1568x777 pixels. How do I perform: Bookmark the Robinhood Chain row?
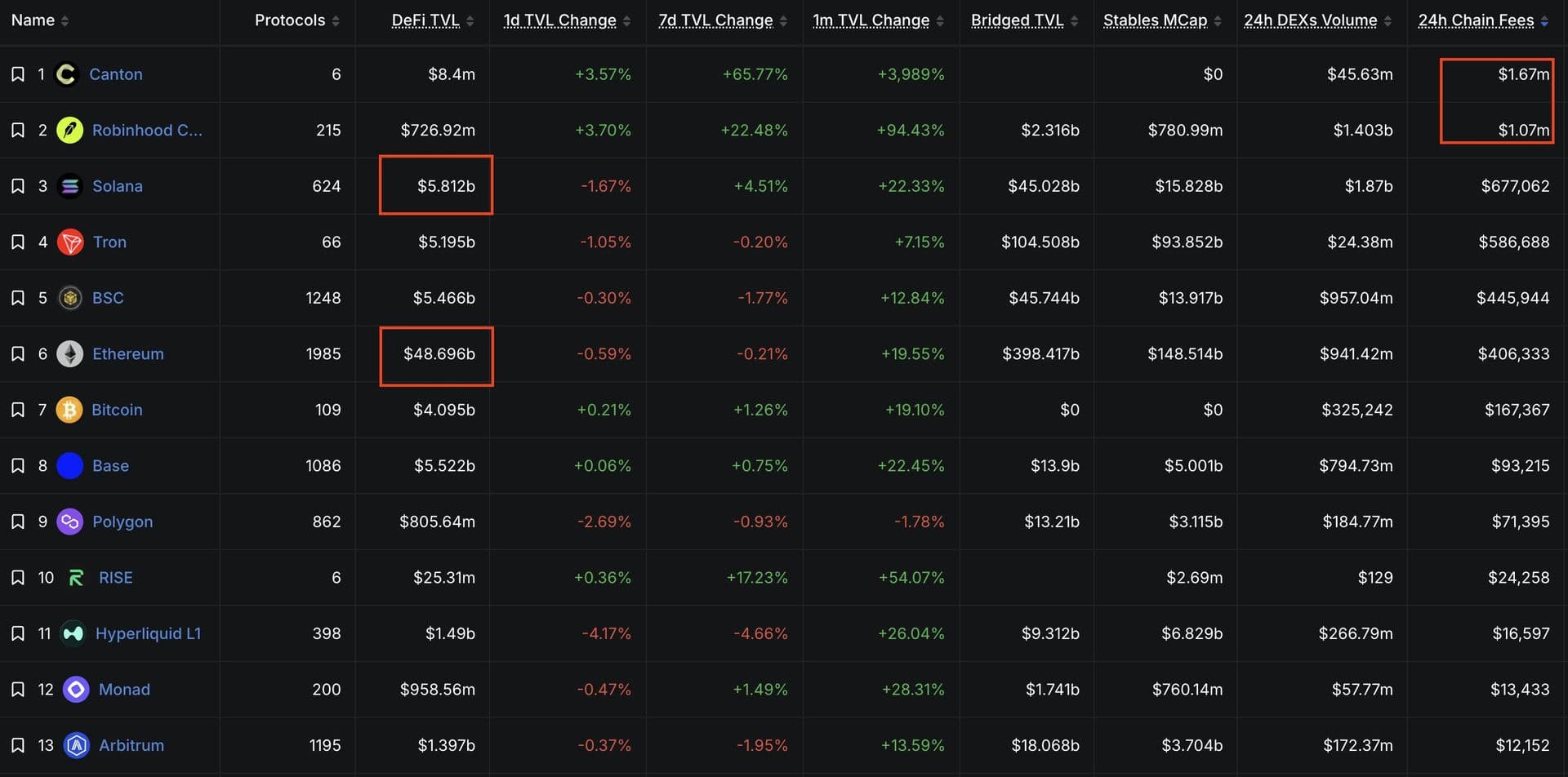coord(17,130)
